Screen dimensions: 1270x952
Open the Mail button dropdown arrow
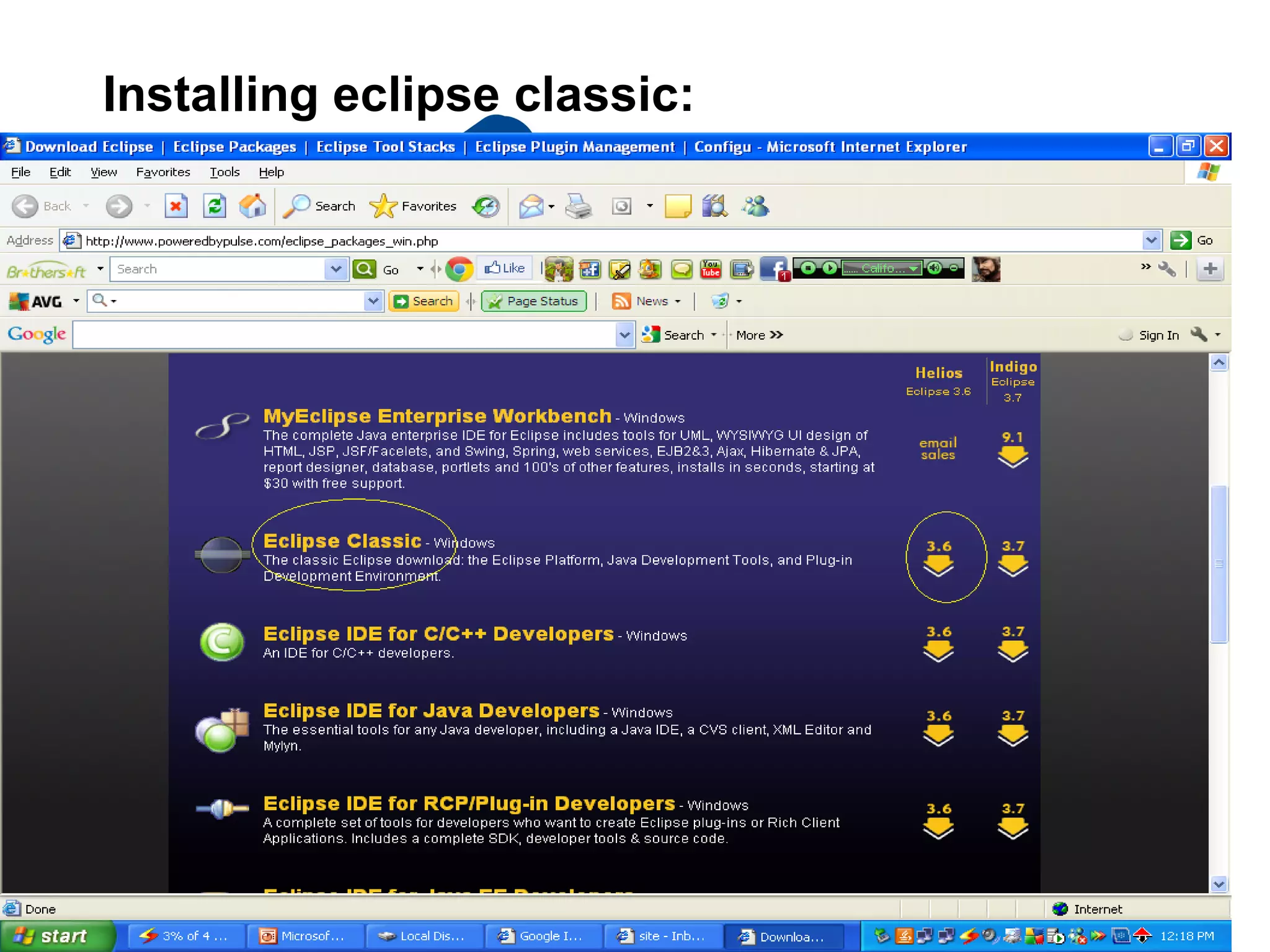point(551,207)
